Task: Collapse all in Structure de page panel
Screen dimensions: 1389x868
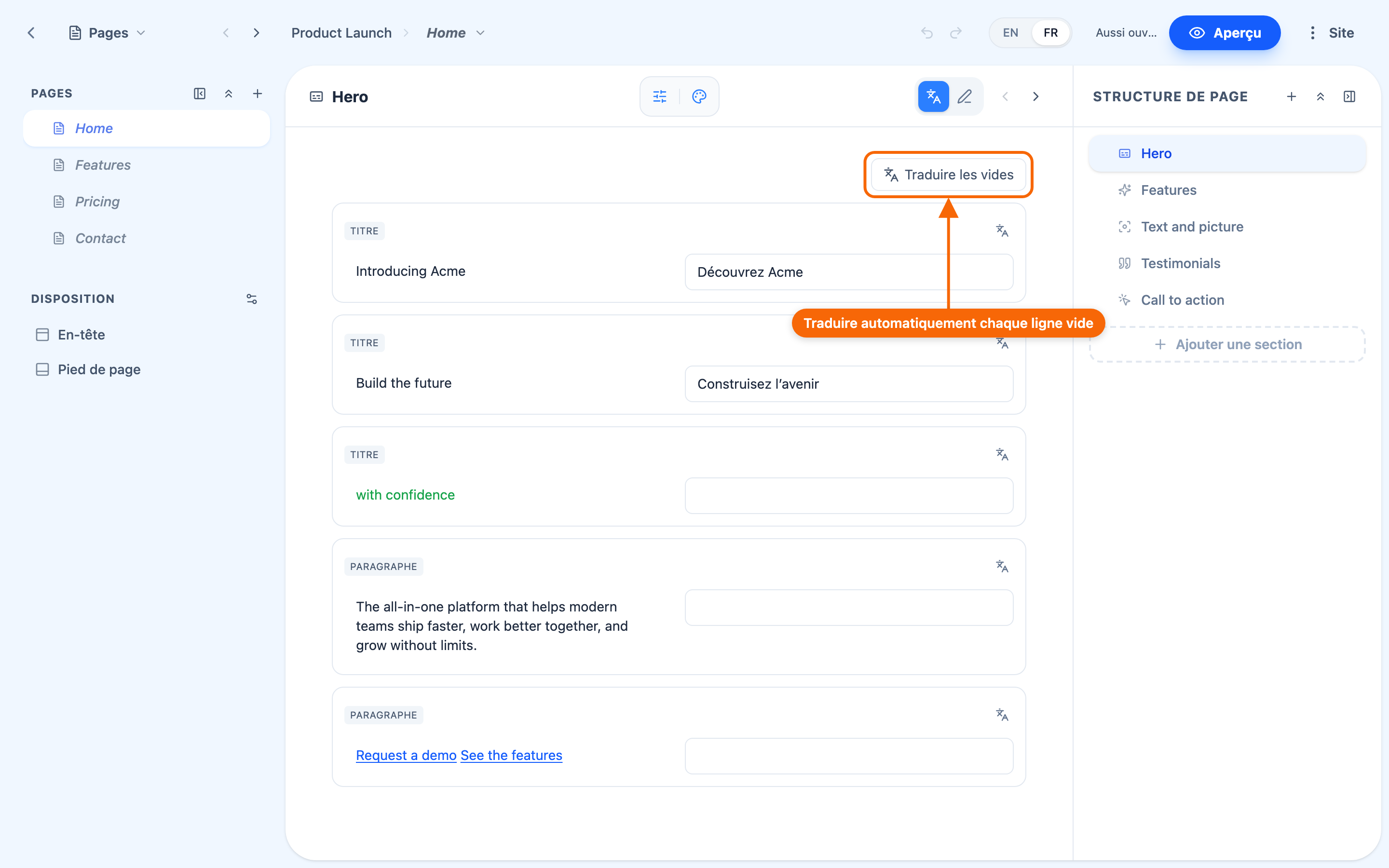Action: tap(1320, 96)
